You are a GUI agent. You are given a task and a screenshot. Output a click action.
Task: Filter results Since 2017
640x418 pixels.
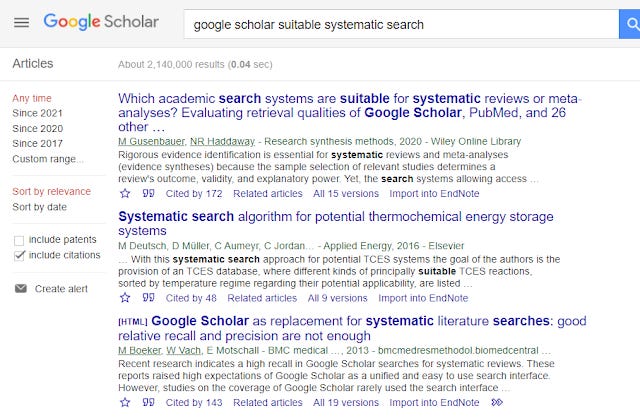(x=37, y=144)
